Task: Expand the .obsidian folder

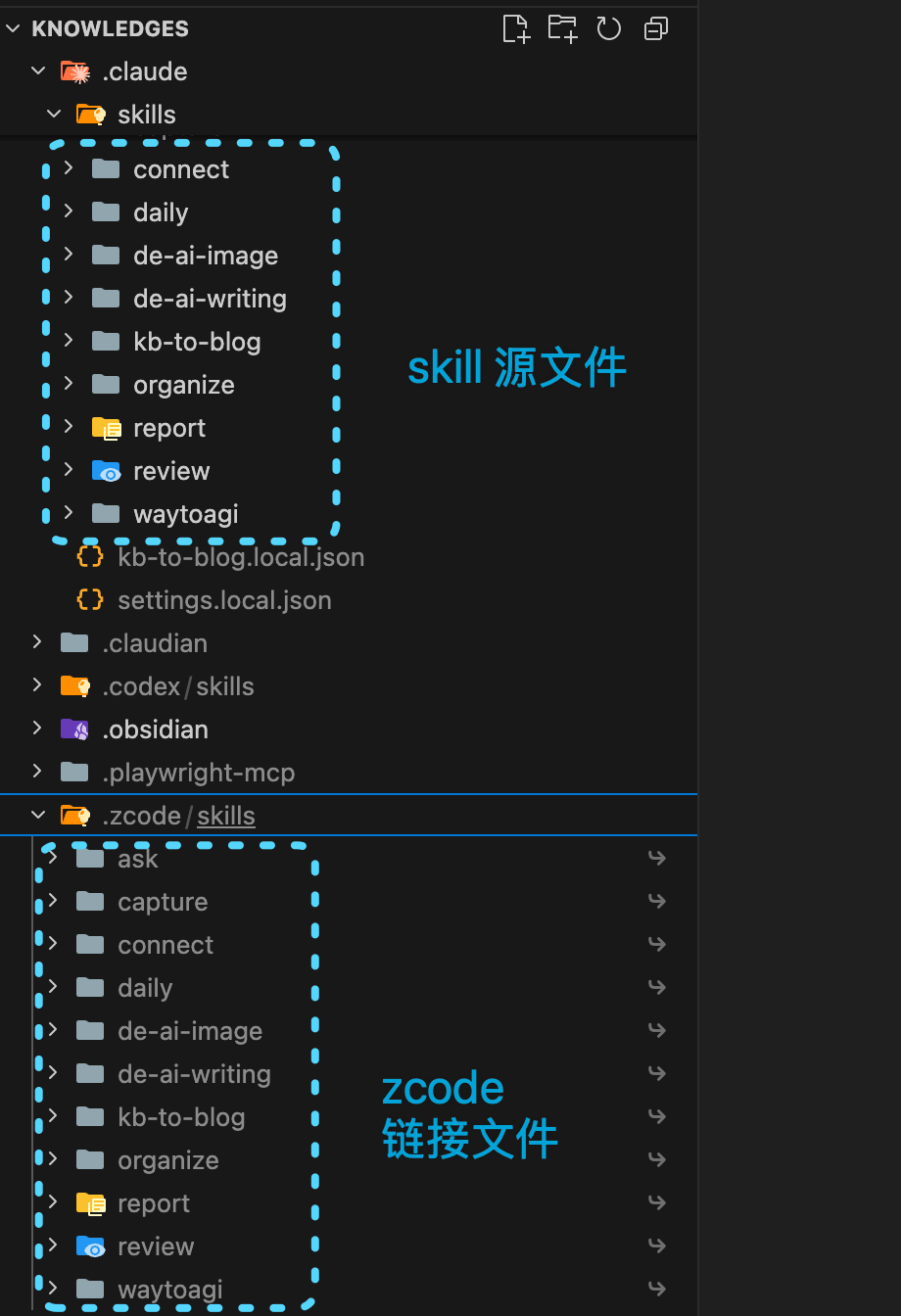Action: [x=38, y=728]
